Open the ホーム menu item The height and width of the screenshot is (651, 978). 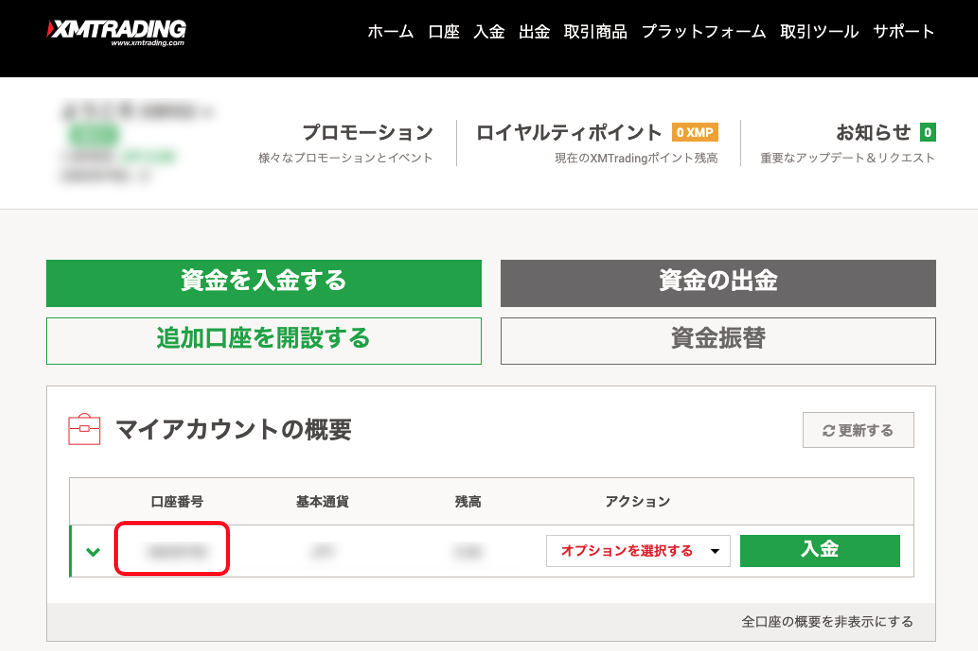tap(390, 31)
